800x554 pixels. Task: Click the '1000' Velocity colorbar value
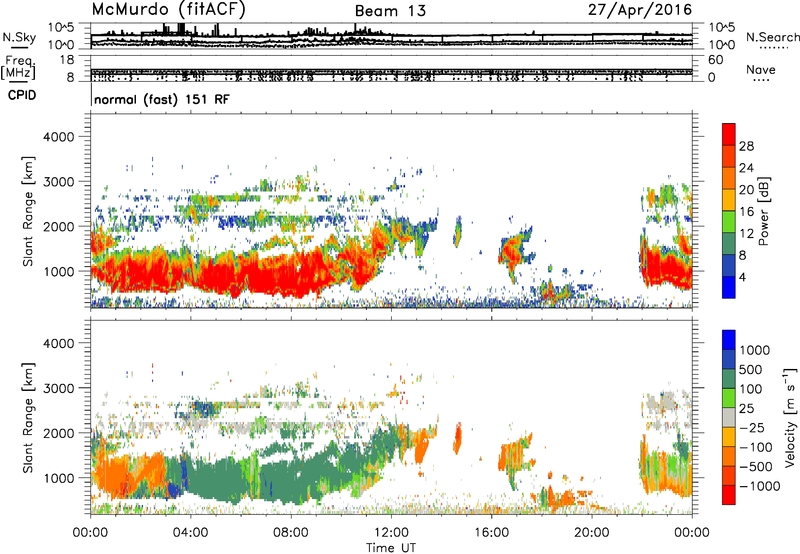pos(754,350)
